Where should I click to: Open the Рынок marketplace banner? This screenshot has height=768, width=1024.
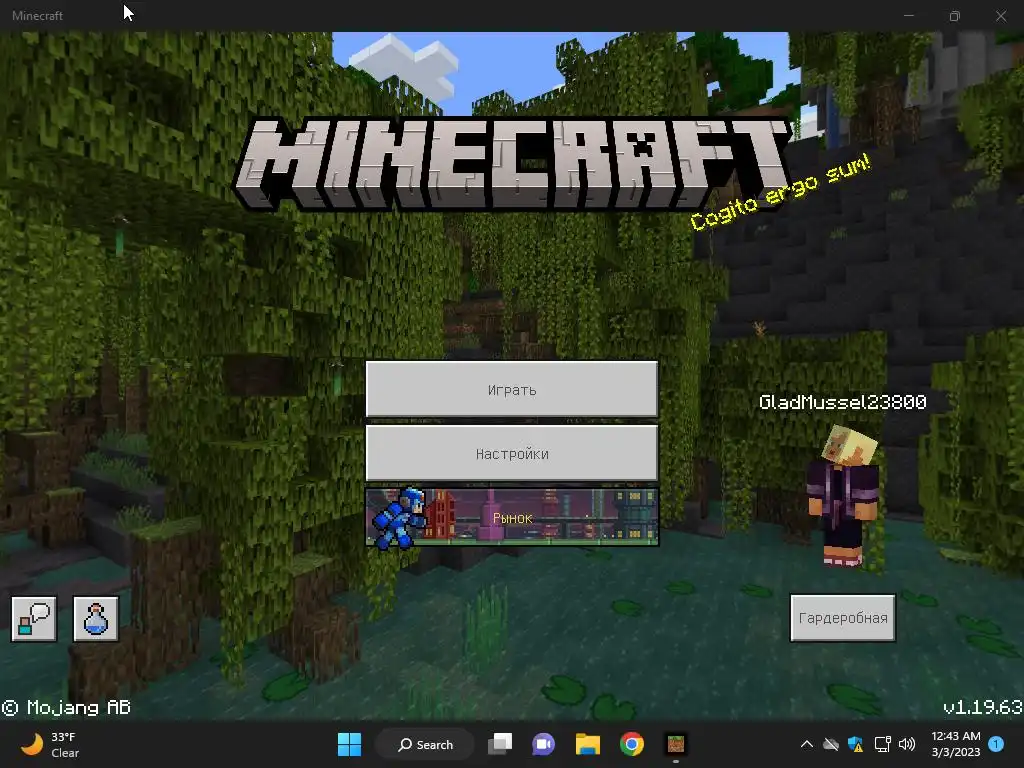coord(511,517)
